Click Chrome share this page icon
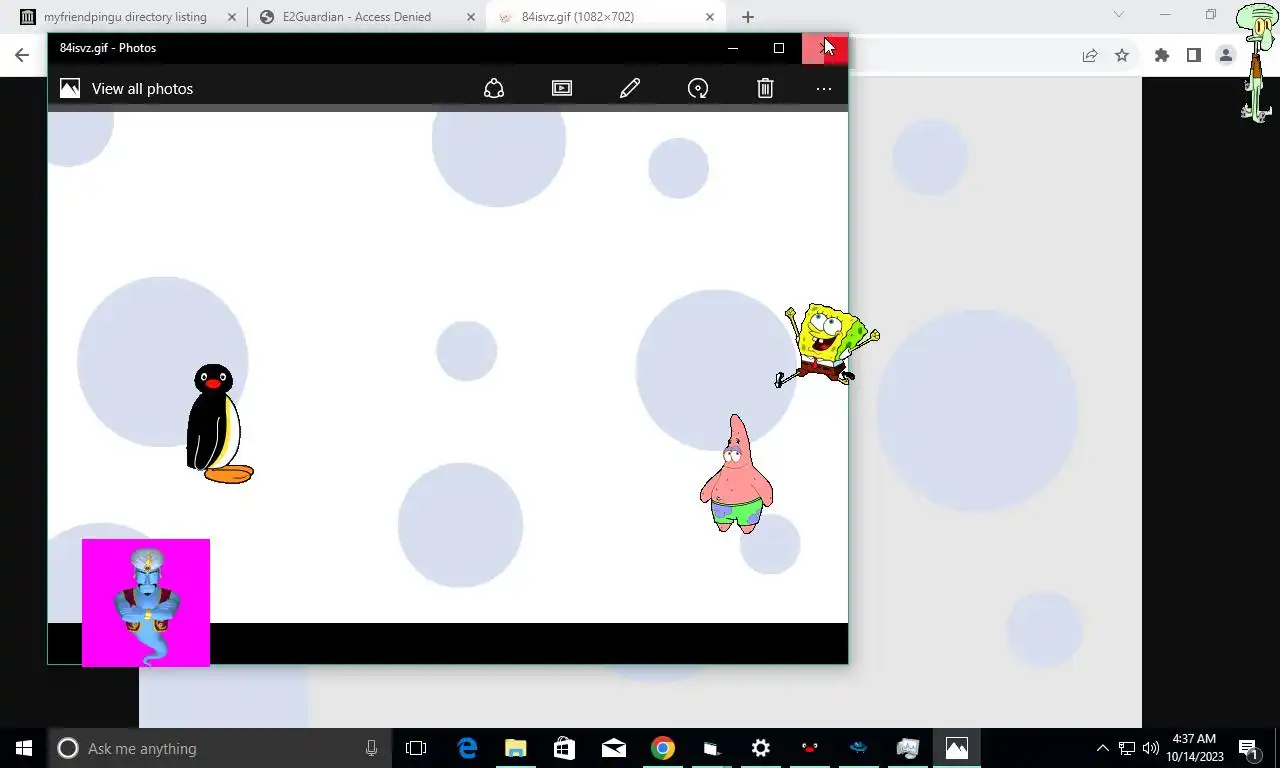 [x=1090, y=56]
